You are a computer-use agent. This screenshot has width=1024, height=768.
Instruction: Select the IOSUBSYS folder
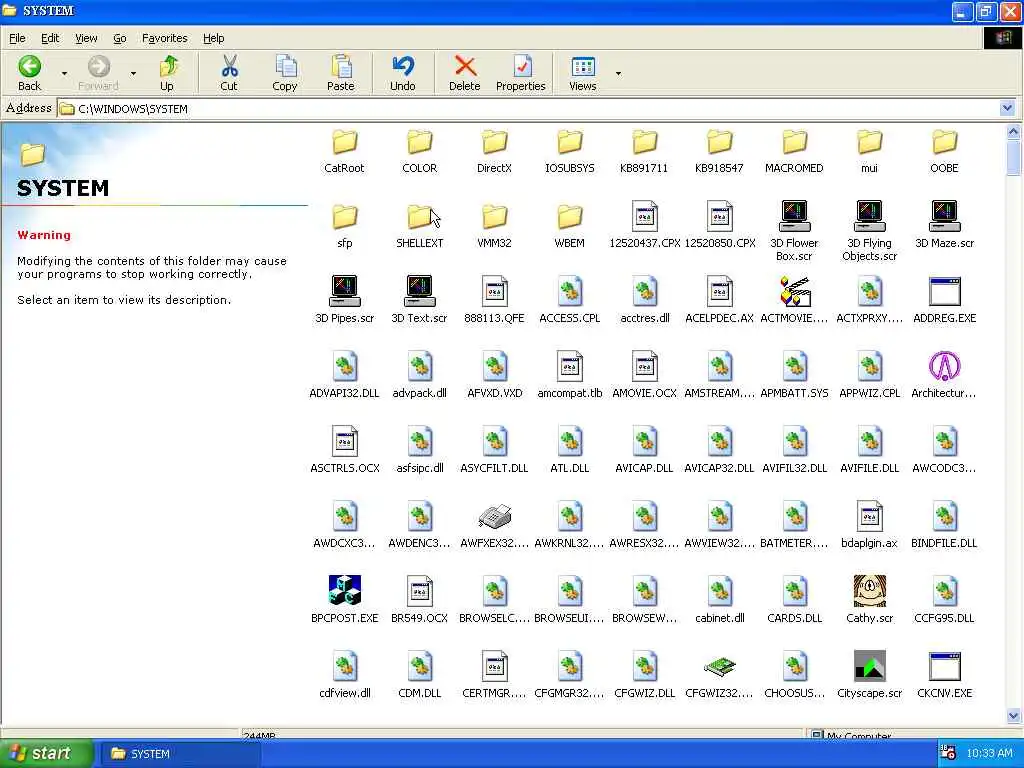tap(569, 152)
